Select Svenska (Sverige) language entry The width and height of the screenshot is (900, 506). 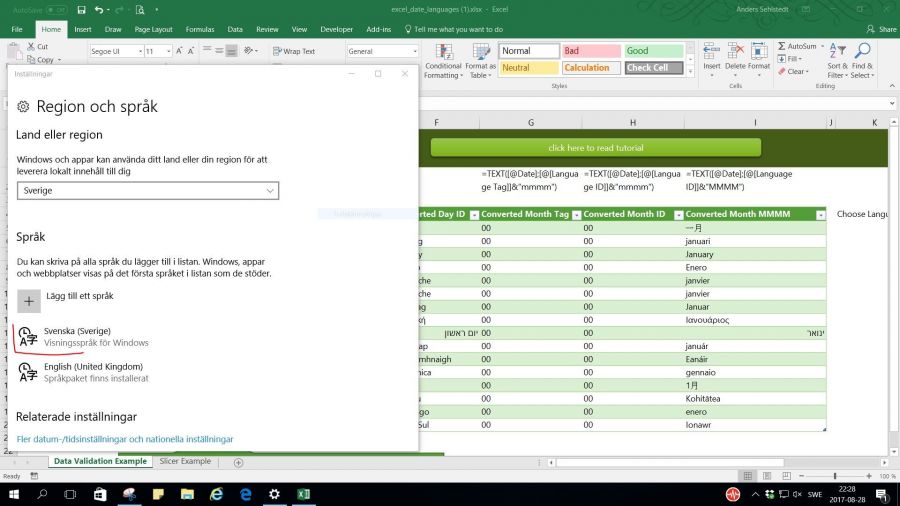coord(83,337)
